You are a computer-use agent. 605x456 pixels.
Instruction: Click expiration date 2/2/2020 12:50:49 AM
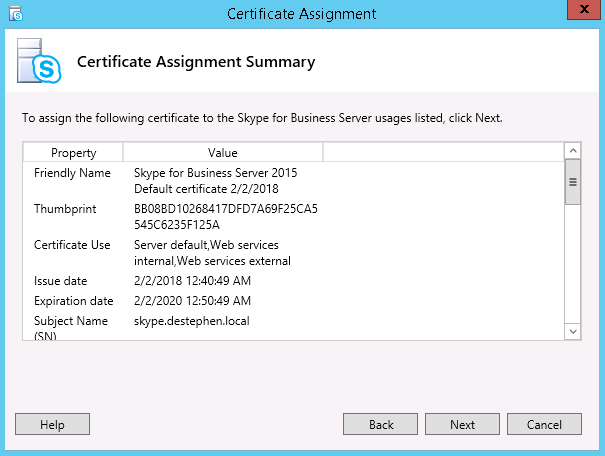tap(193, 301)
